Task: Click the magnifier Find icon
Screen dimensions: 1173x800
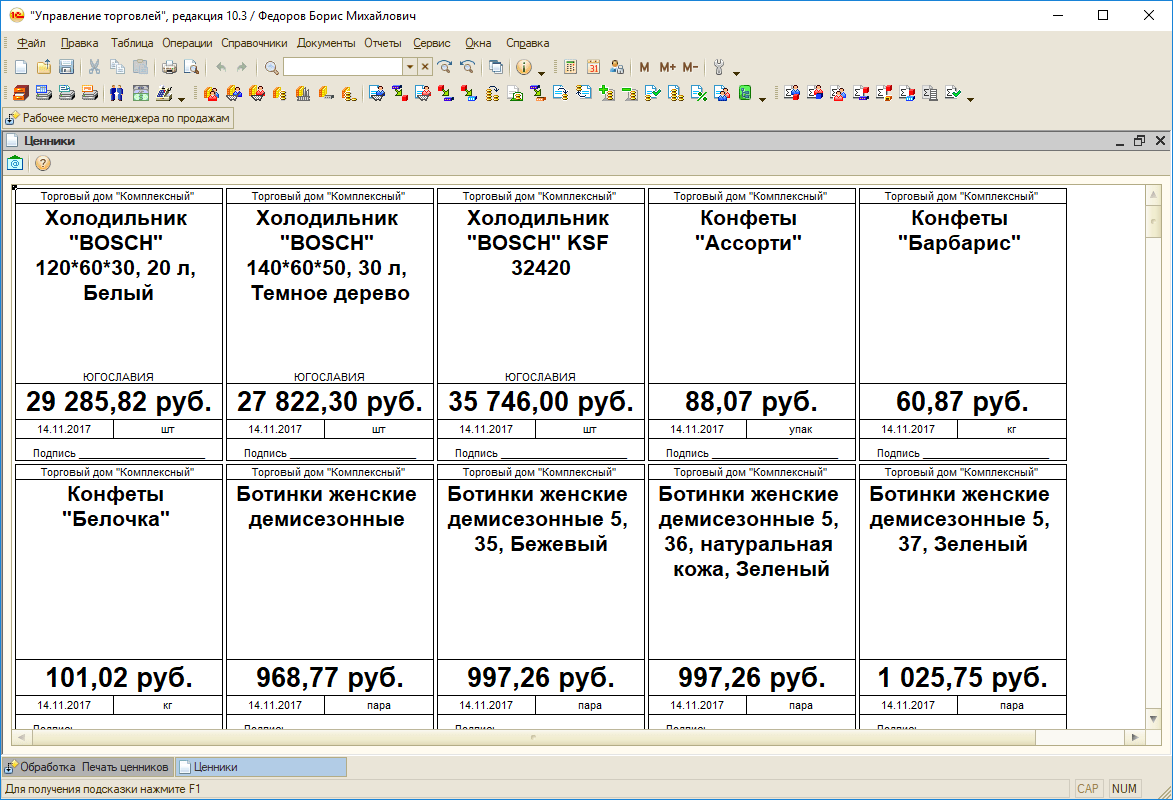Action: [x=271, y=67]
